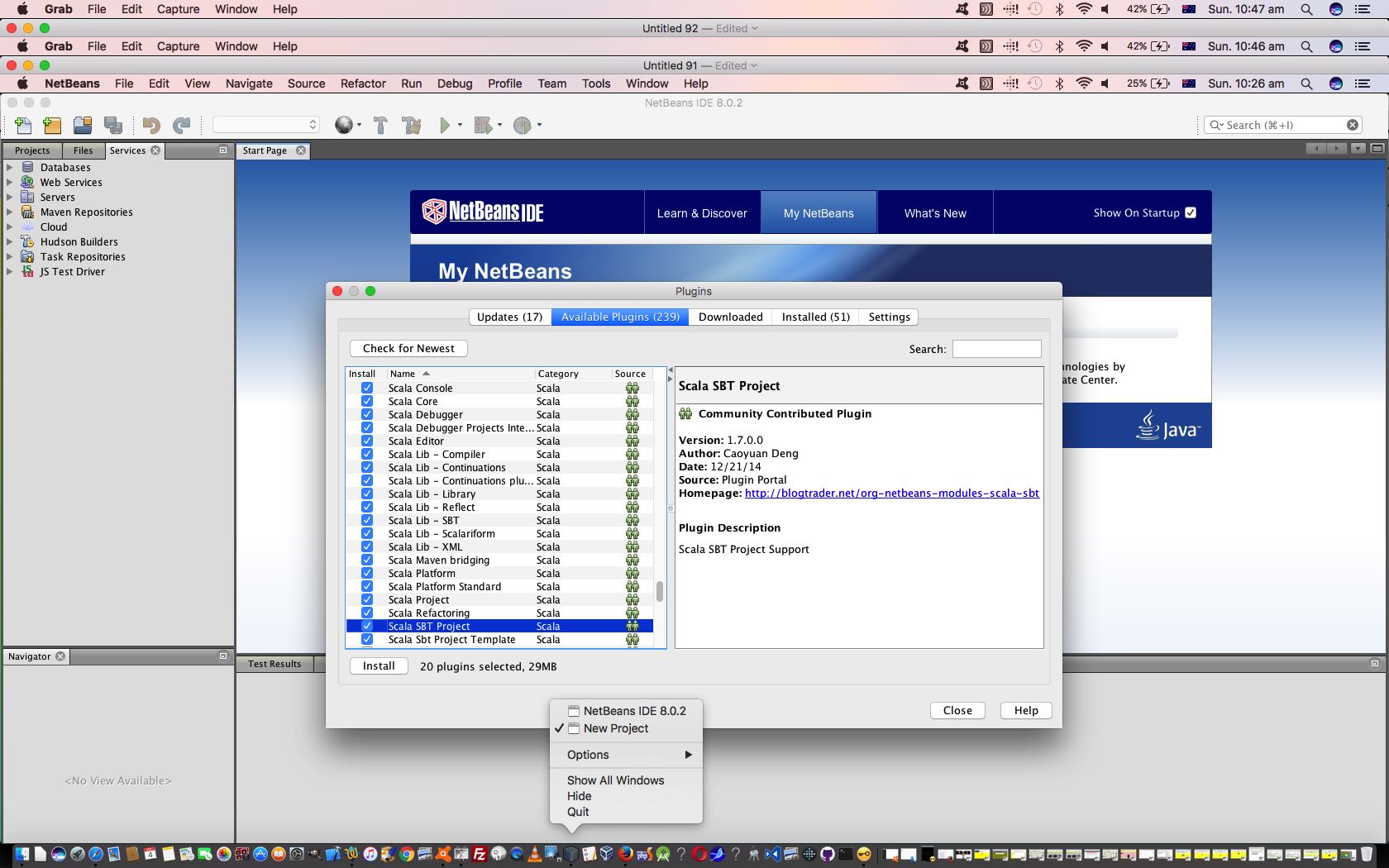
Task: Open the Debug Project dropdown arrow
Action: point(499,125)
